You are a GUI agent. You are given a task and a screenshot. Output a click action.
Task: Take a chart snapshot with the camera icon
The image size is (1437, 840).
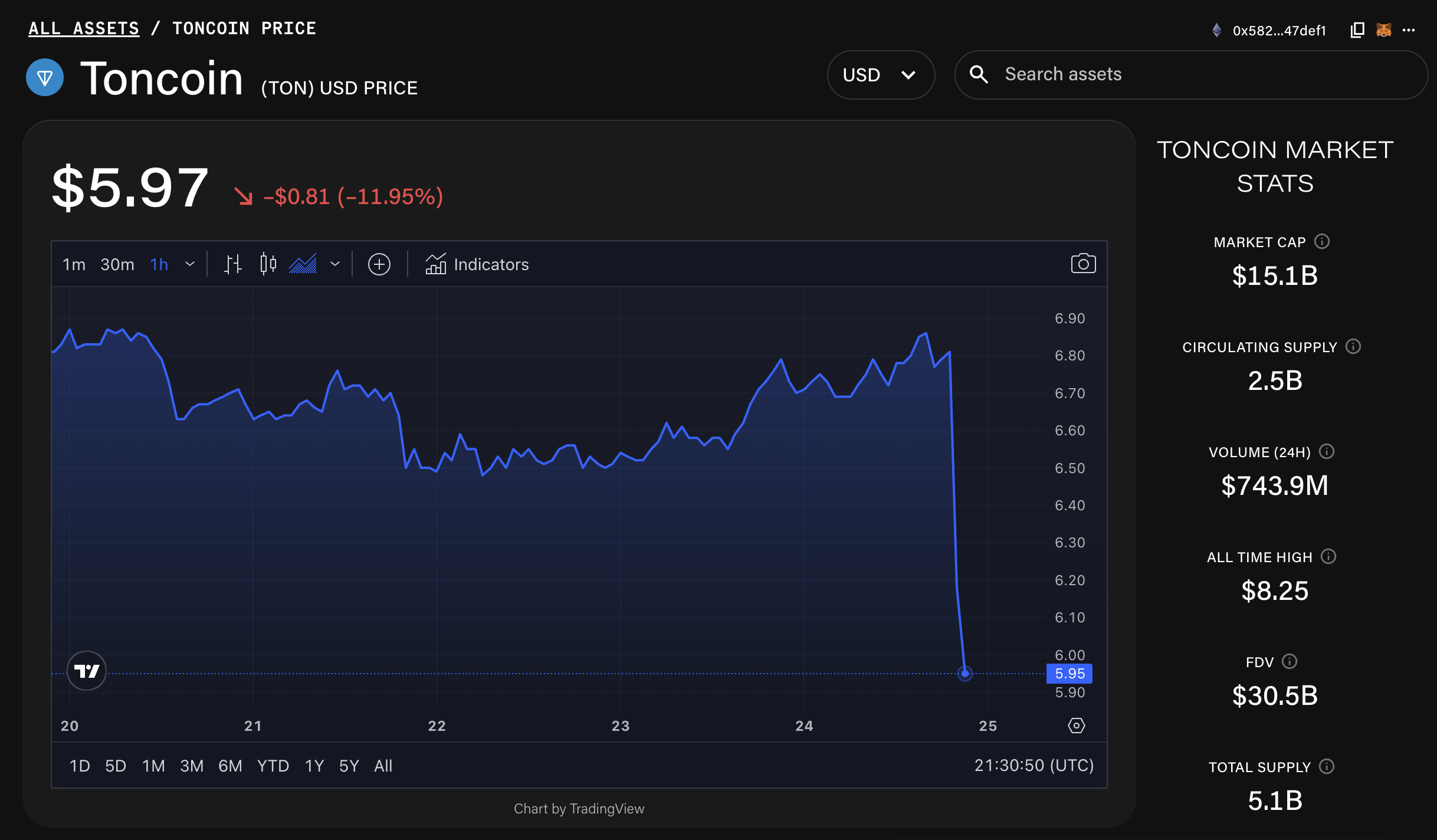coord(1082,264)
